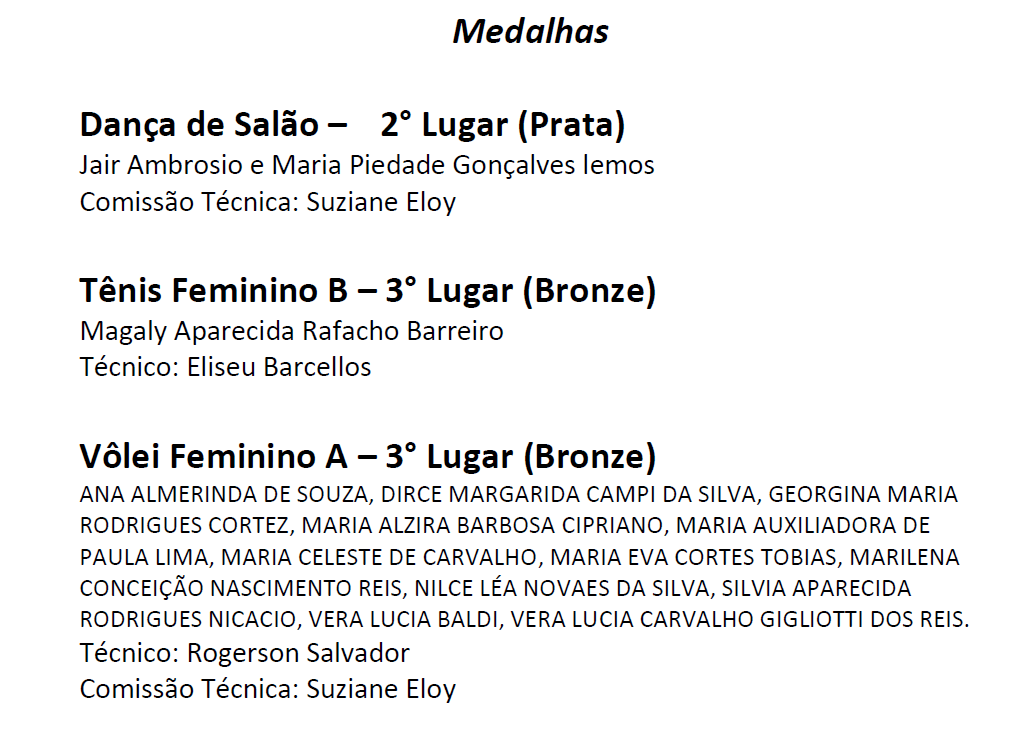Click Técnico: Eliseu Barcellos line
This screenshot has width=1013, height=731.
225,367
